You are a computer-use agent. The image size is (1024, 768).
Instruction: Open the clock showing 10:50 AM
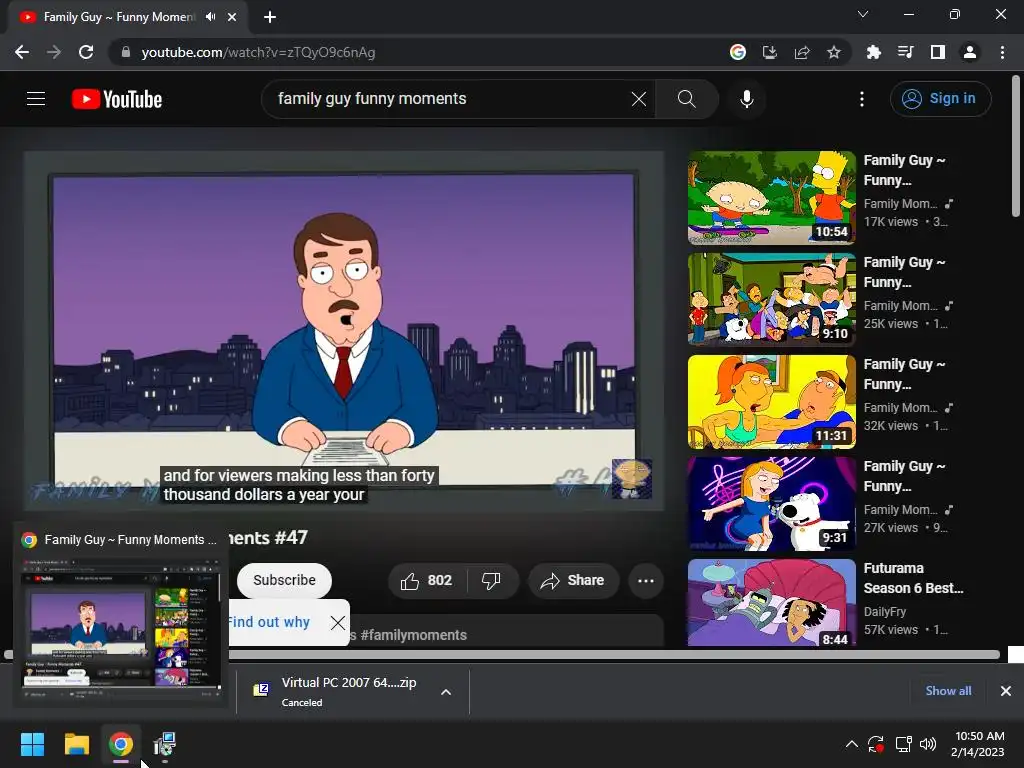(978, 744)
